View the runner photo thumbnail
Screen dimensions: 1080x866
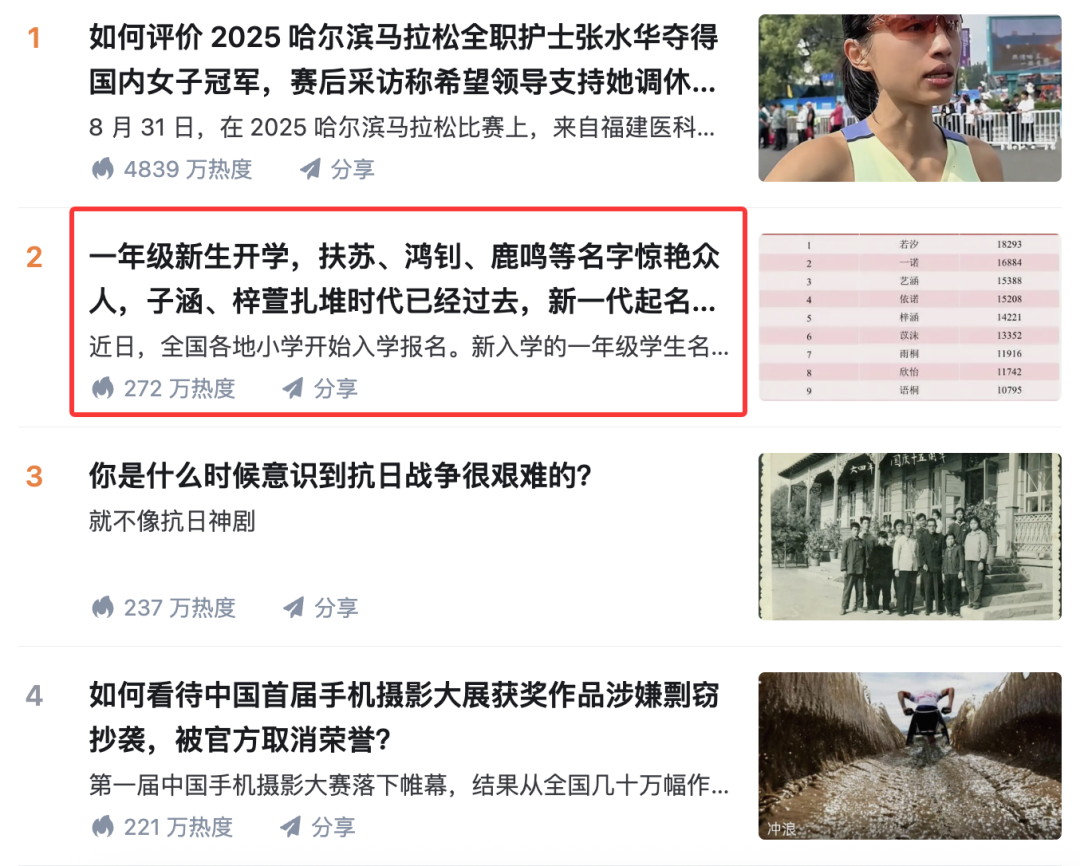(910, 98)
